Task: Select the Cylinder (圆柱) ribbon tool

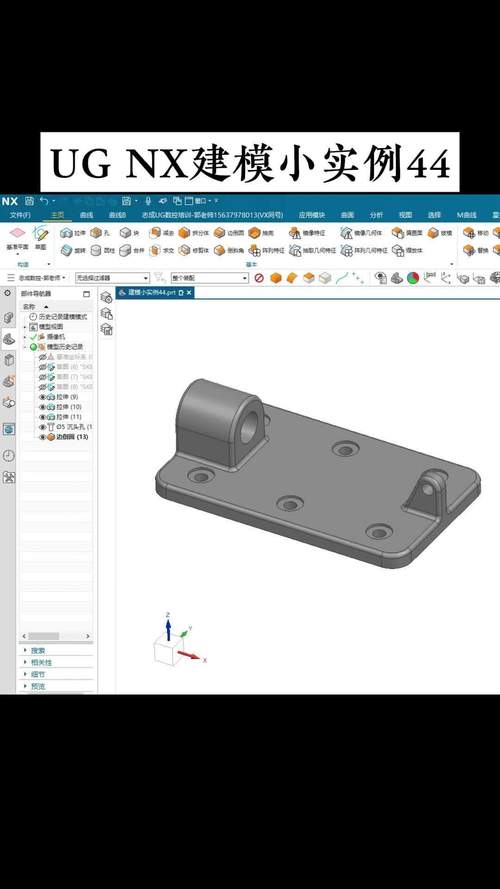Action: [x=102, y=250]
